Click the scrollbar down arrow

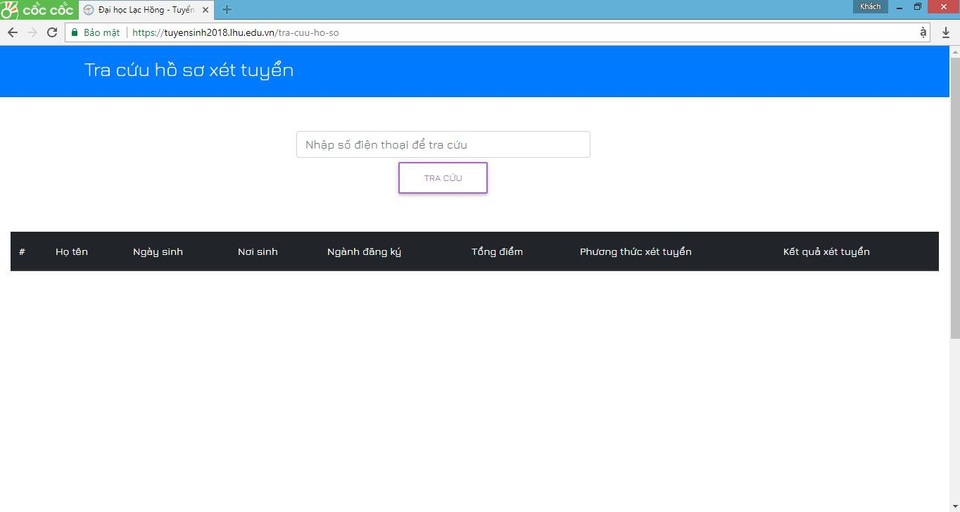point(955,506)
